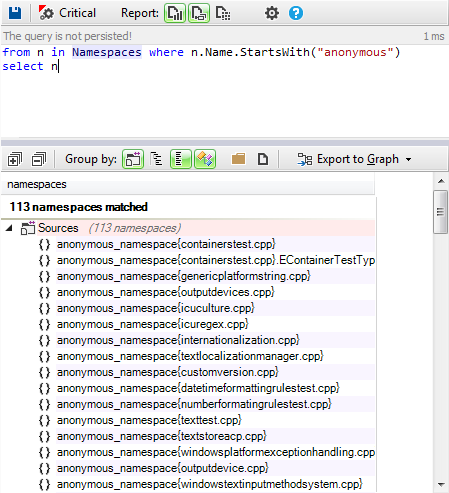The image size is (449, 493).
Task: Select anonymous_namespace{icuregex.cpp} entry
Action: 152,324
